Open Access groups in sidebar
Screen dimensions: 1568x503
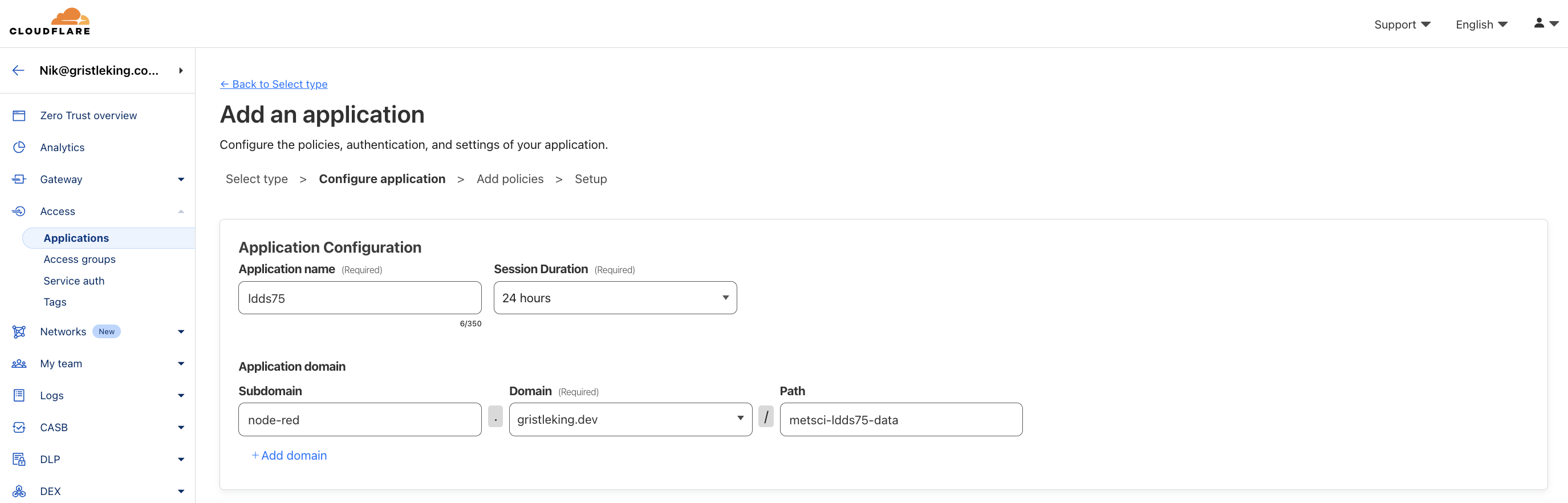80,259
